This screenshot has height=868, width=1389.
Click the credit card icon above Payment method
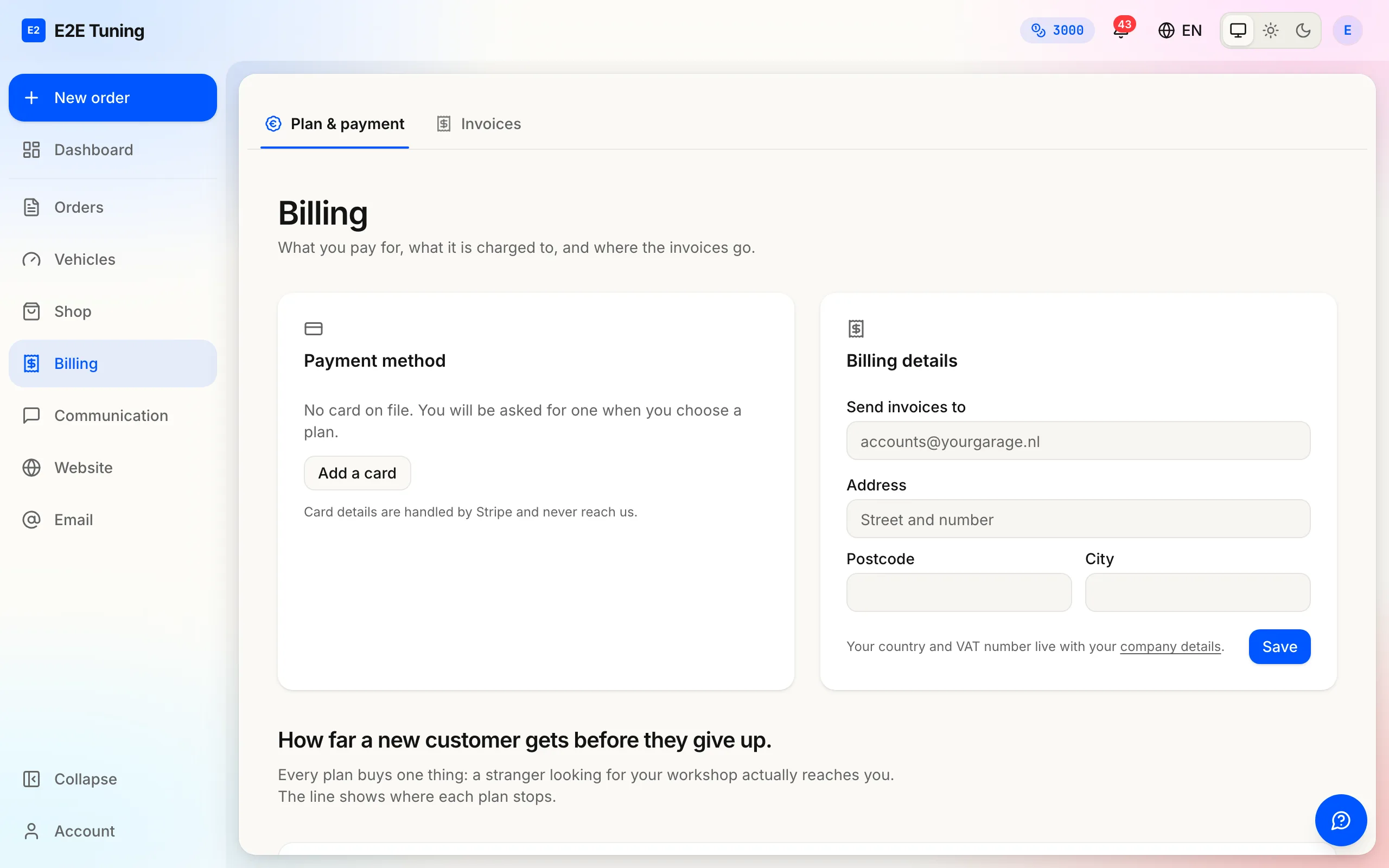click(x=314, y=329)
